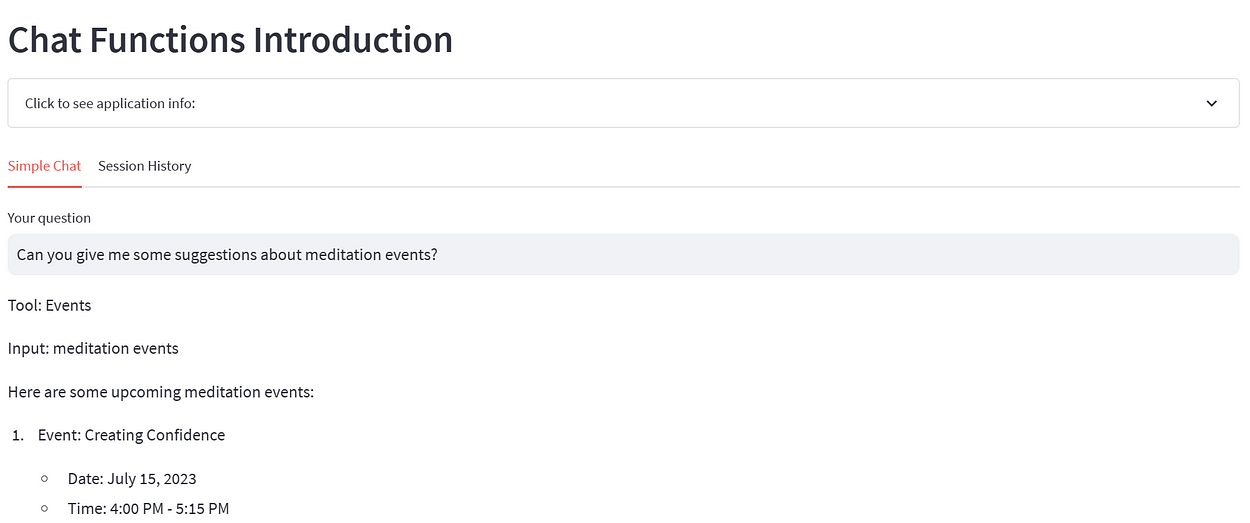Click the 'Tool: Events' output line

[x=49, y=305]
